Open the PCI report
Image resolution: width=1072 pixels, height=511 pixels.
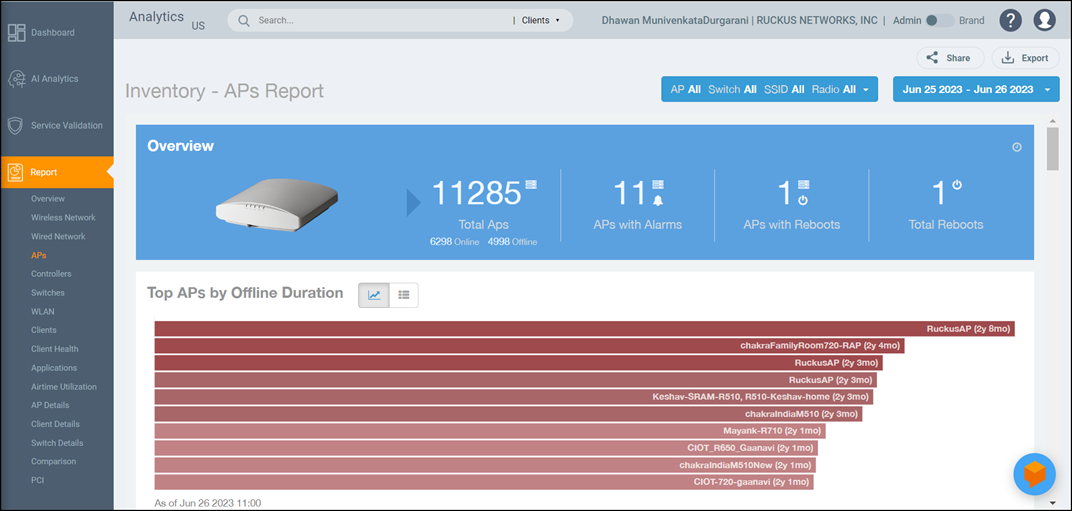38,480
